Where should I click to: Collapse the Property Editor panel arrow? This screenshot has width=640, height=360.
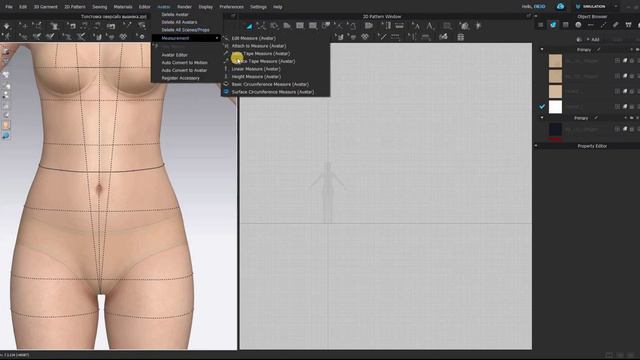536,146
